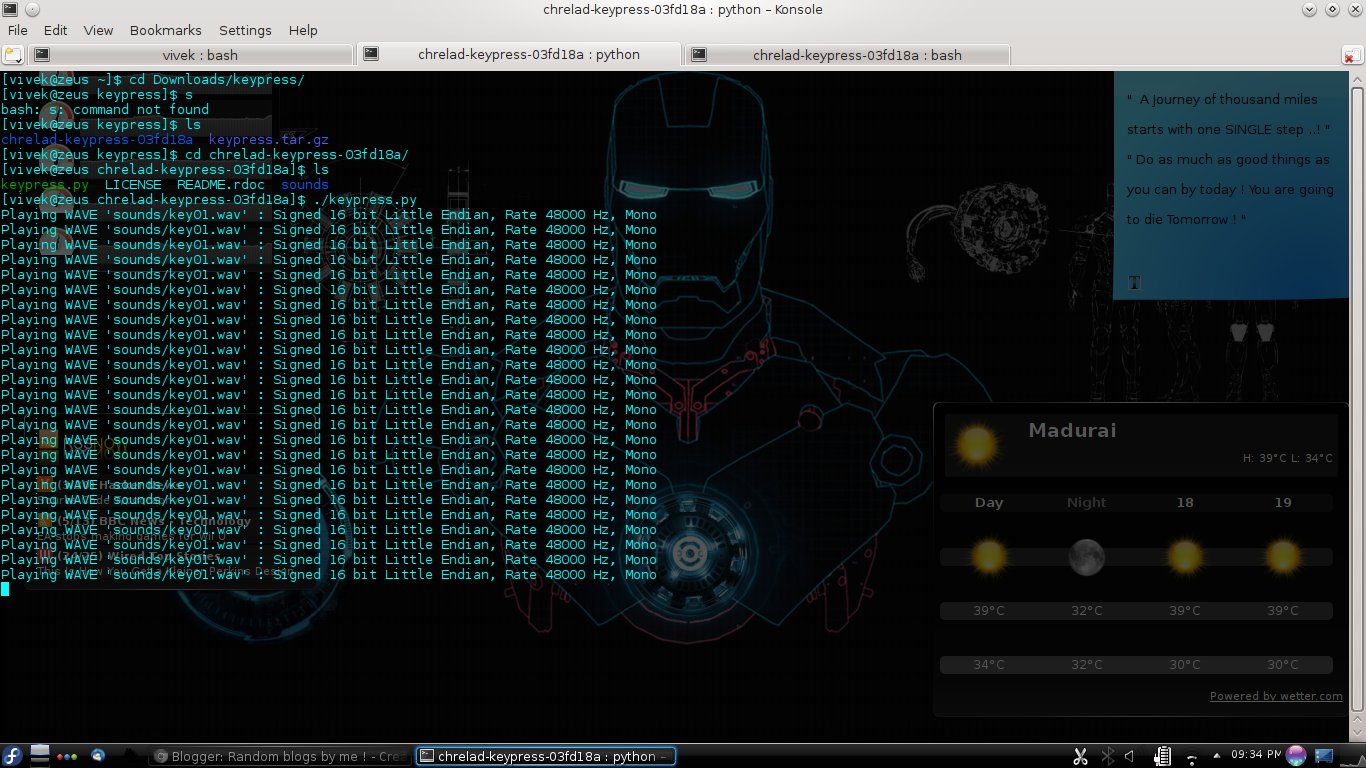Click the current sun icon beside Madurai
The height and width of the screenshot is (768, 1366).
[977, 444]
